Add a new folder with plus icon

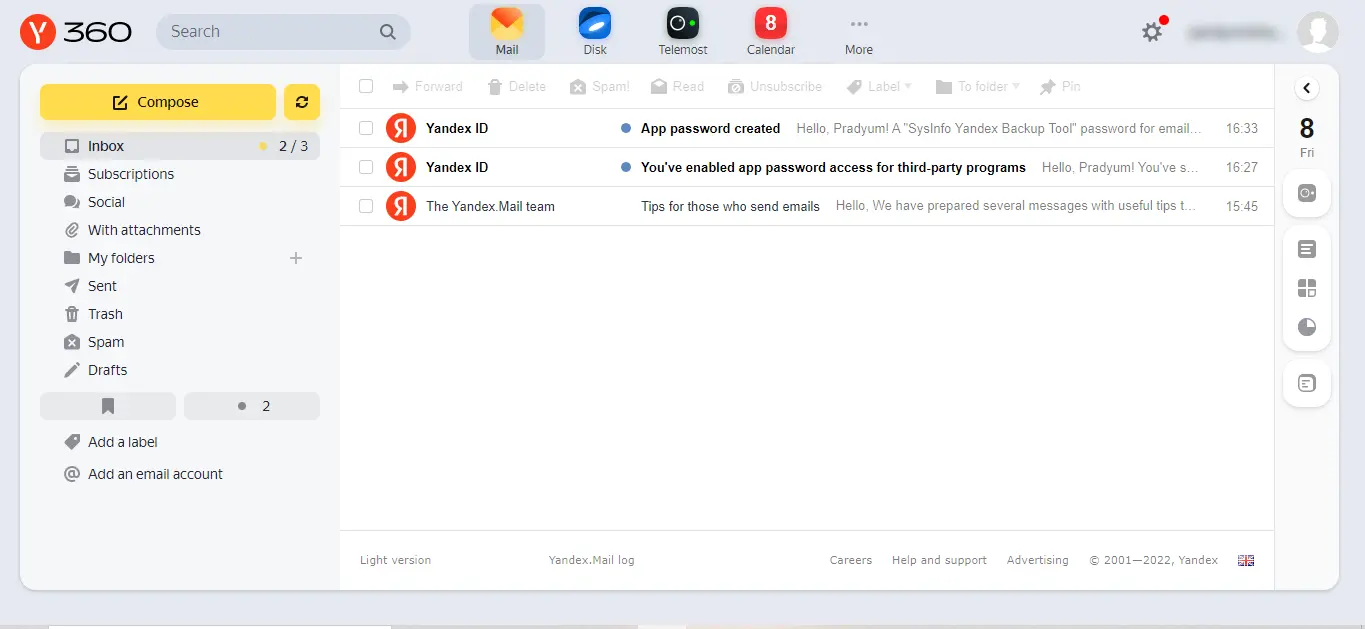point(296,258)
